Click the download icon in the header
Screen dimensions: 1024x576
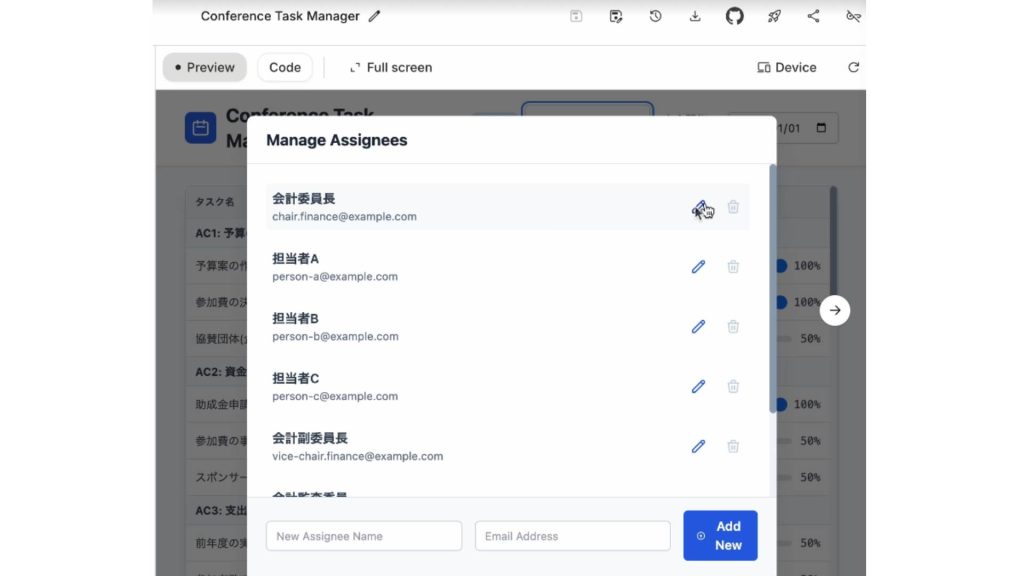pyautogui.click(x=695, y=16)
